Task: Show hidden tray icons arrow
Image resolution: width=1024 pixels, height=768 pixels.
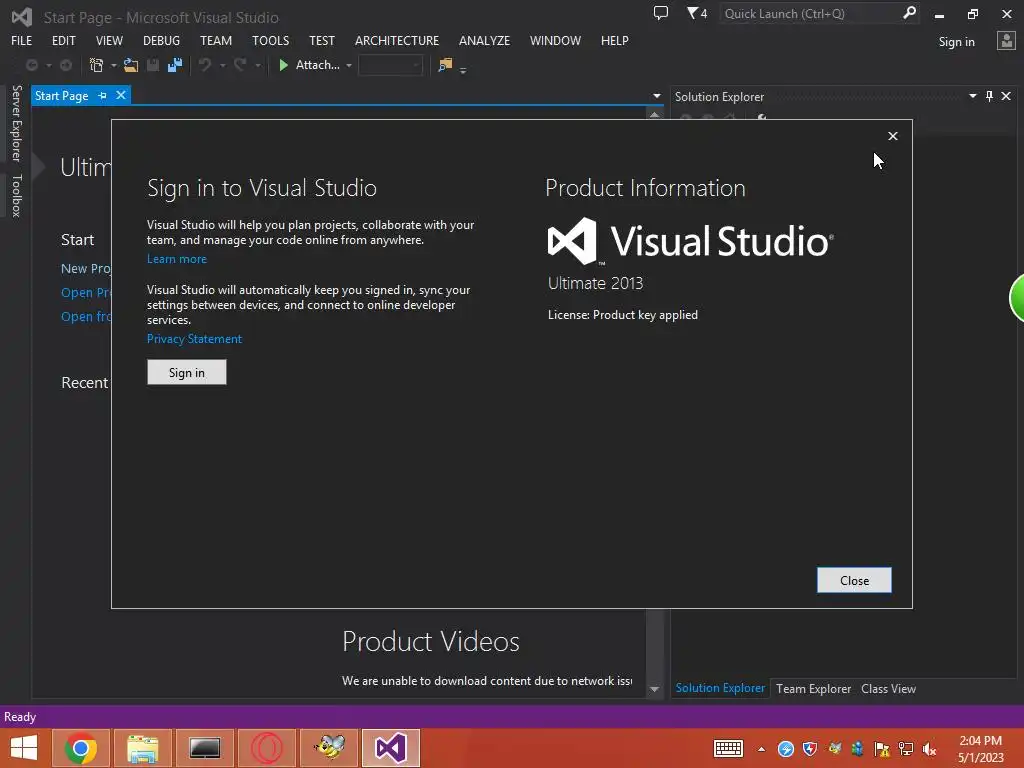Action: tap(761, 749)
